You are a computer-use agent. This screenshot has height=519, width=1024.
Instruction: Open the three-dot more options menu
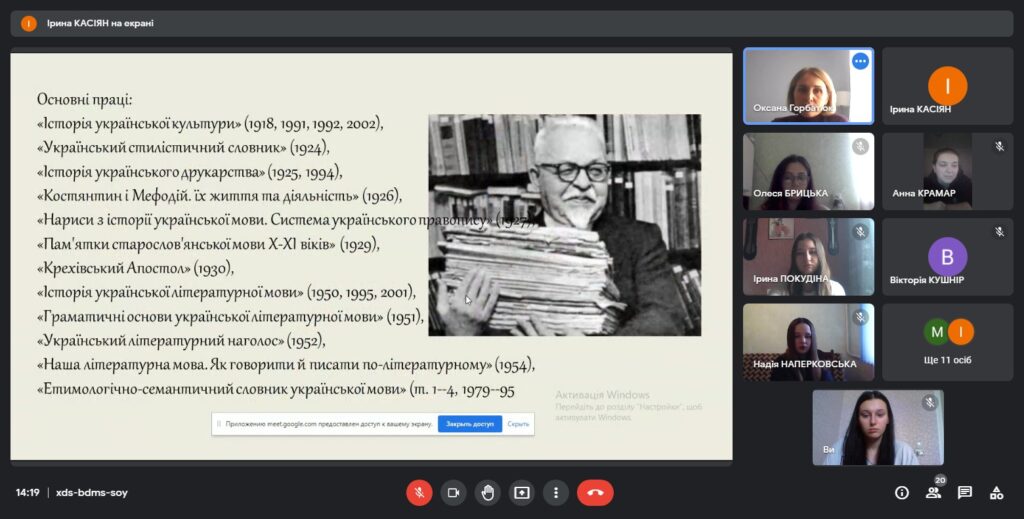(x=555, y=492)
